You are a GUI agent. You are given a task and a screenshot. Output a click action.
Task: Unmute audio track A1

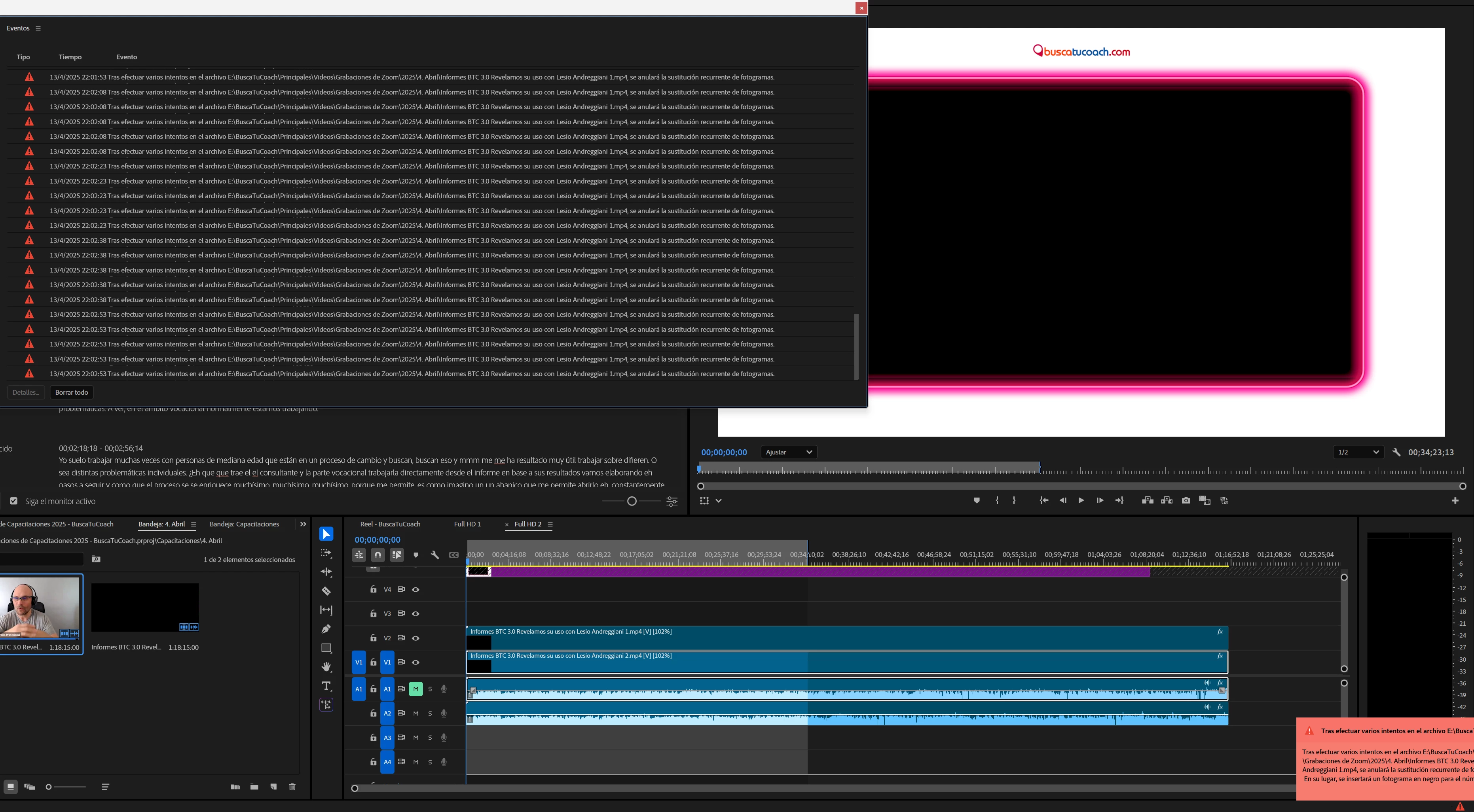pos(416,689)
